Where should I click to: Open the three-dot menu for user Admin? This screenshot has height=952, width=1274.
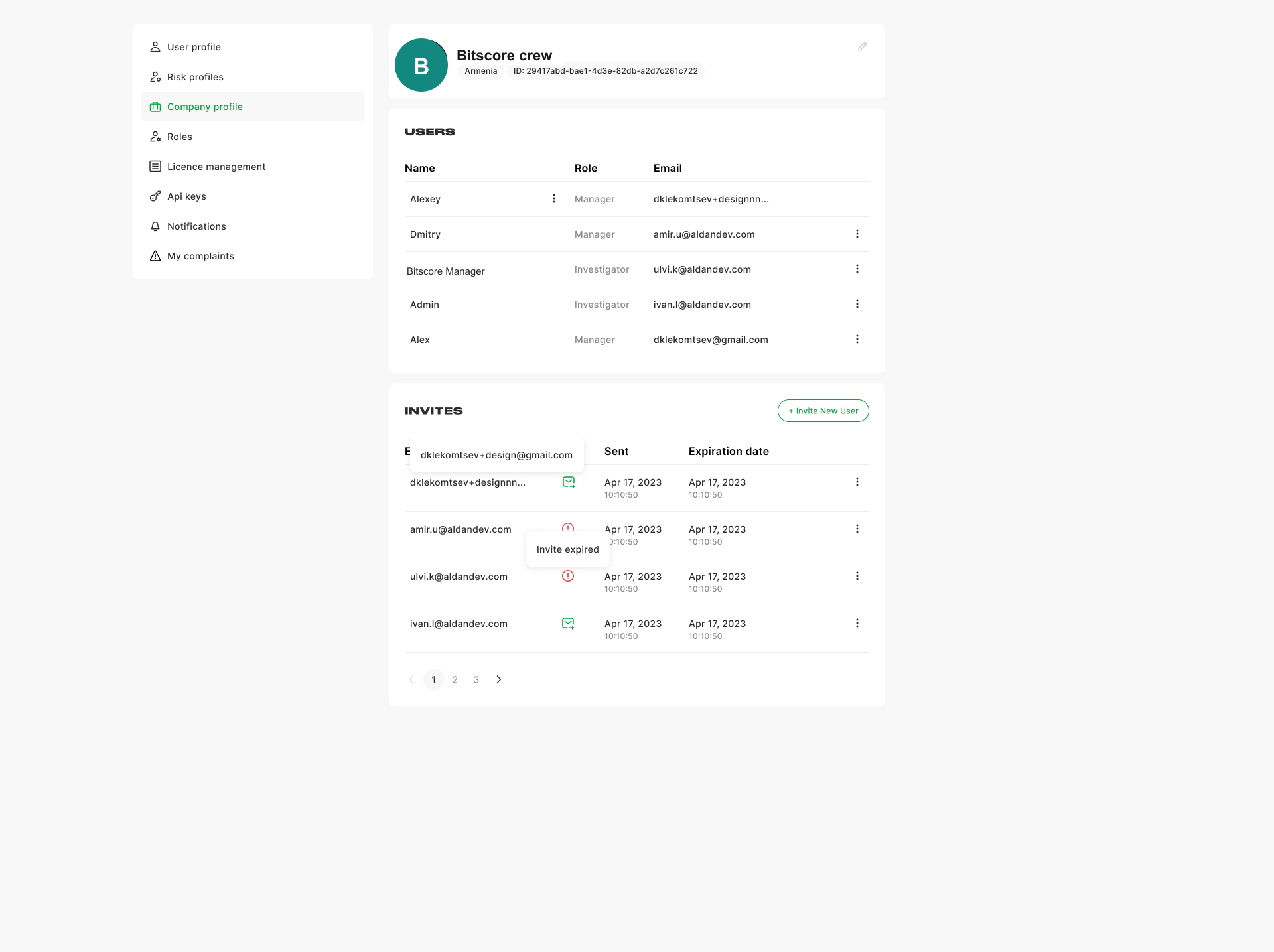(857, 304)
